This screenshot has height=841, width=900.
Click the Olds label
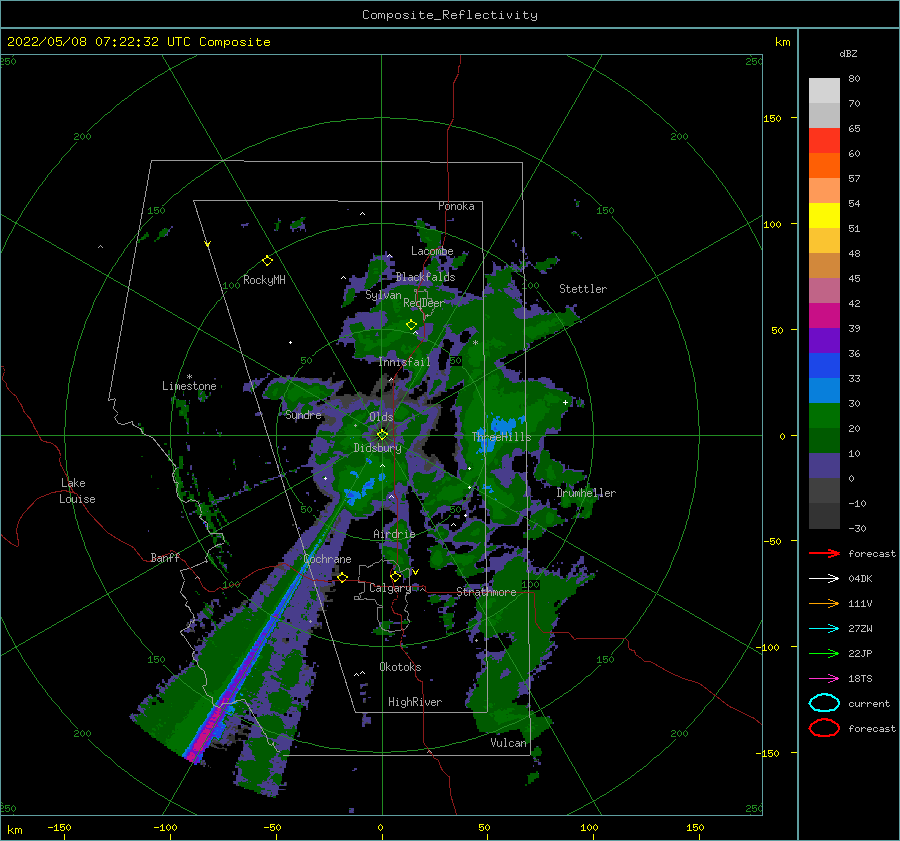point(381,417)
